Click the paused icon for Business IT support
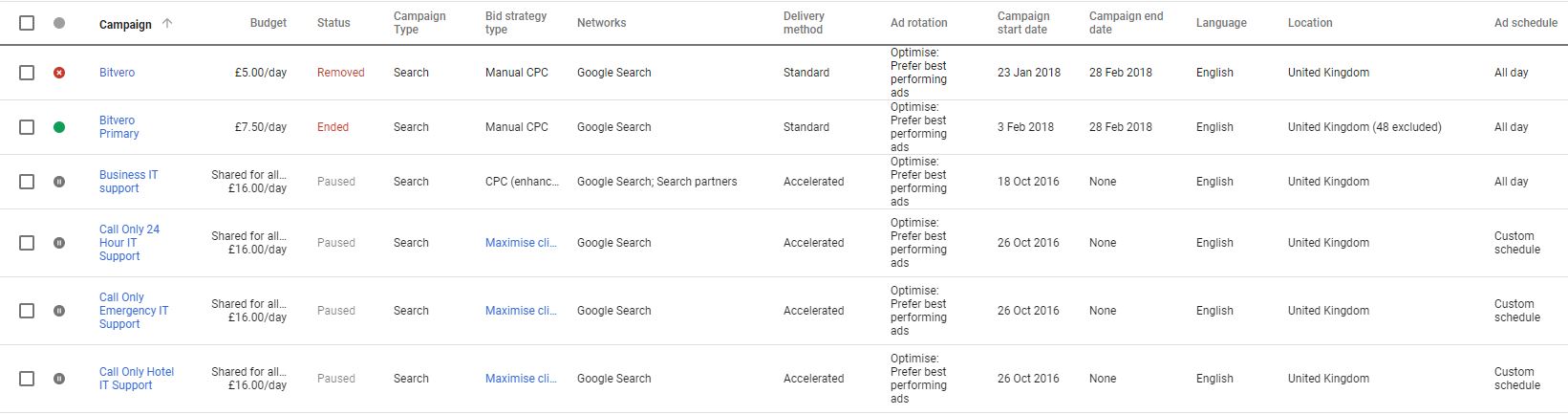Screen dimensions: 1568x415 [59, 182]
